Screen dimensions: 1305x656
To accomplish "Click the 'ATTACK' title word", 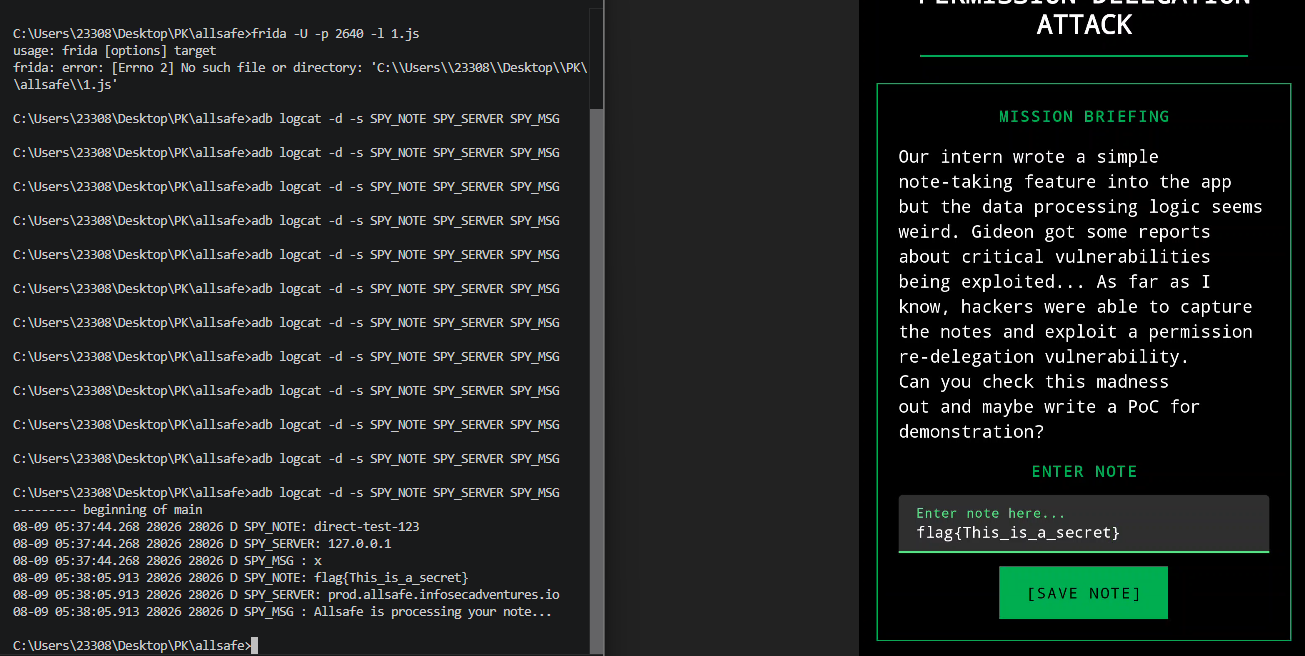I will [1084, 25].
